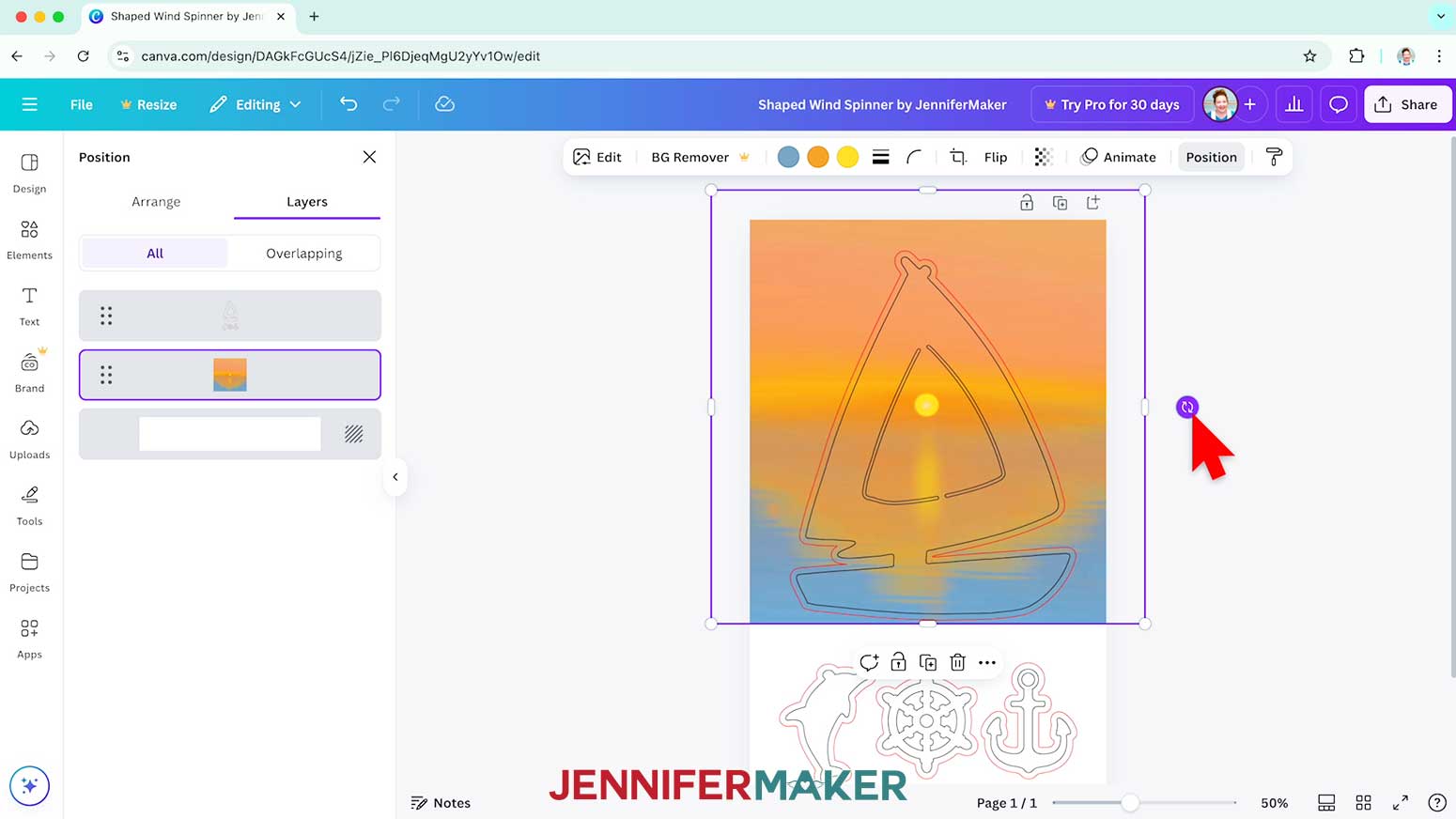Click Edit in the image toolbar

pos(597,157)
